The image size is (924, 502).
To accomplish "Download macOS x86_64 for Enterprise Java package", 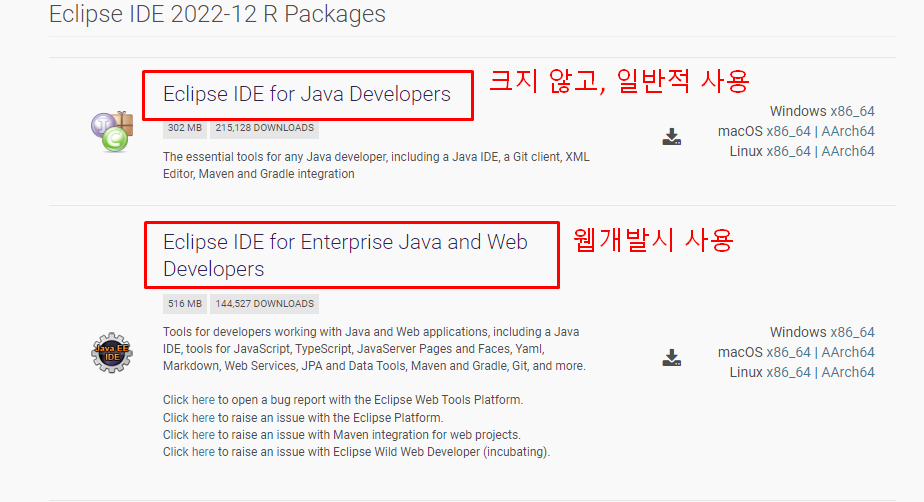I will tap(788, 352).
